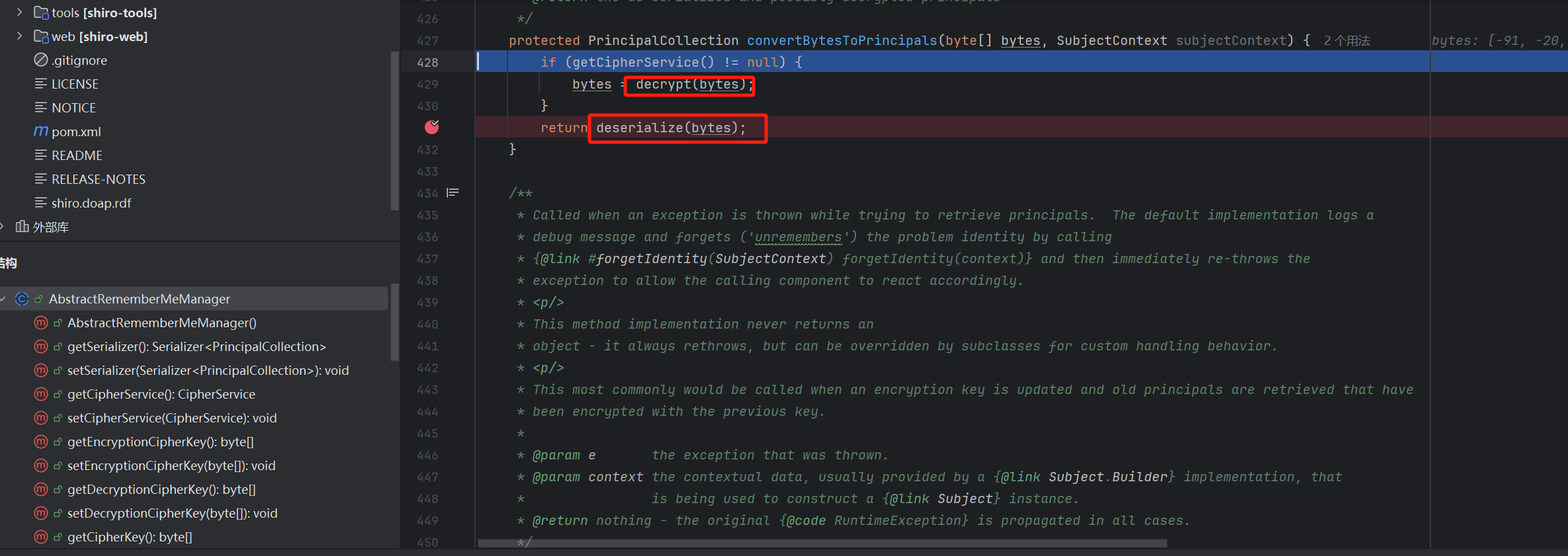Click the web module folder icon
The height and width of the screenshot is (556, 1568).
click(41, 36)
